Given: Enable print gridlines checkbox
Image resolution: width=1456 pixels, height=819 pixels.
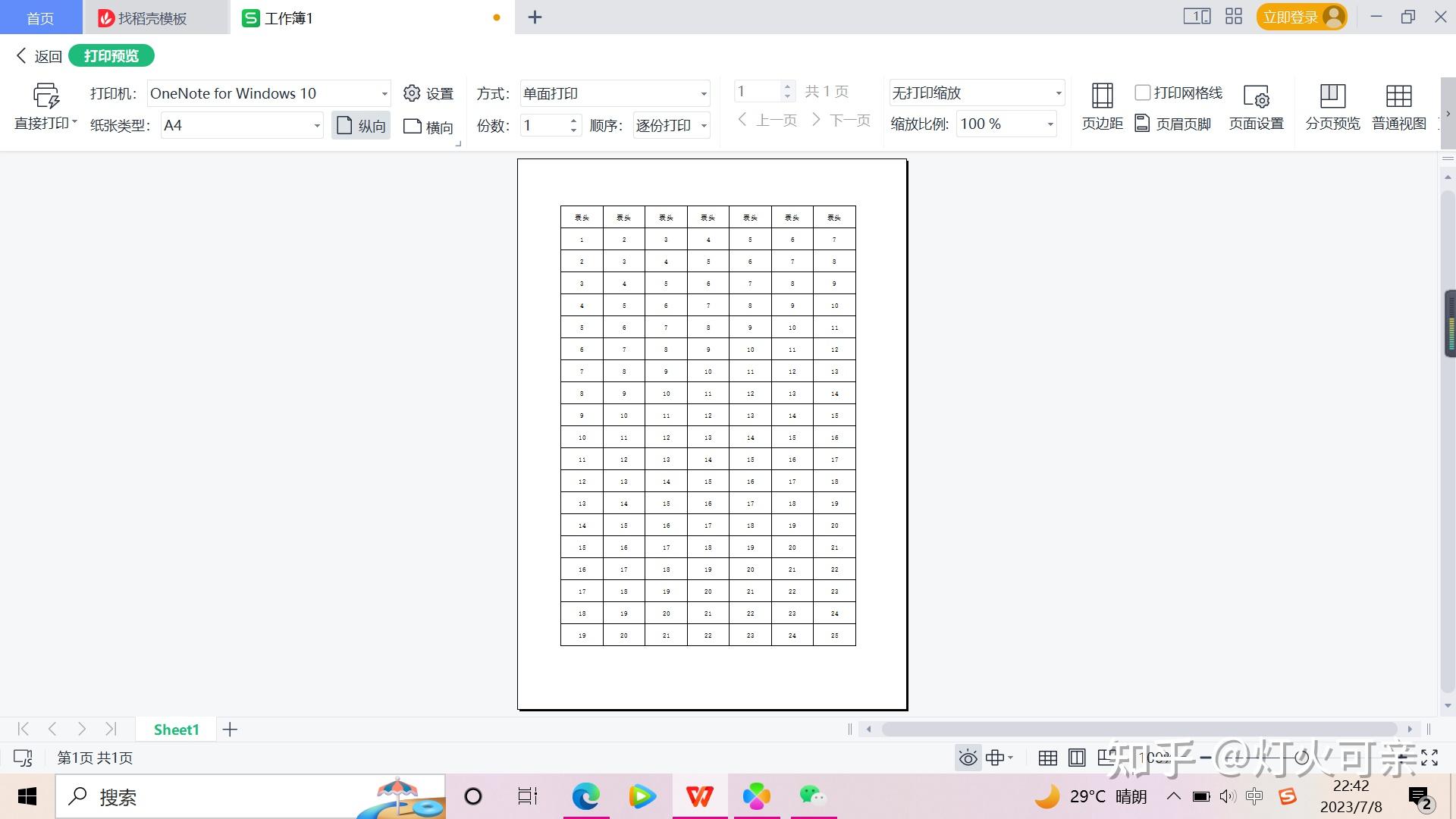Looking at the screenshot, I should click(x=1142, y=93).
